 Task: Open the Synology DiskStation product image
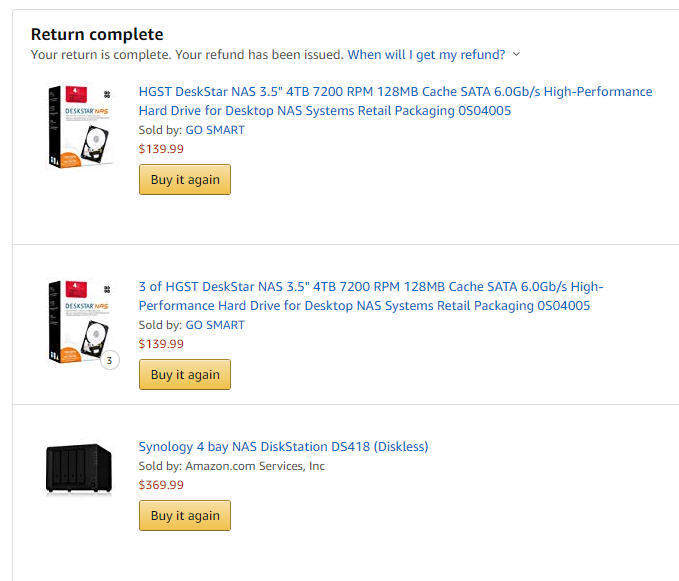click(78, 469)
